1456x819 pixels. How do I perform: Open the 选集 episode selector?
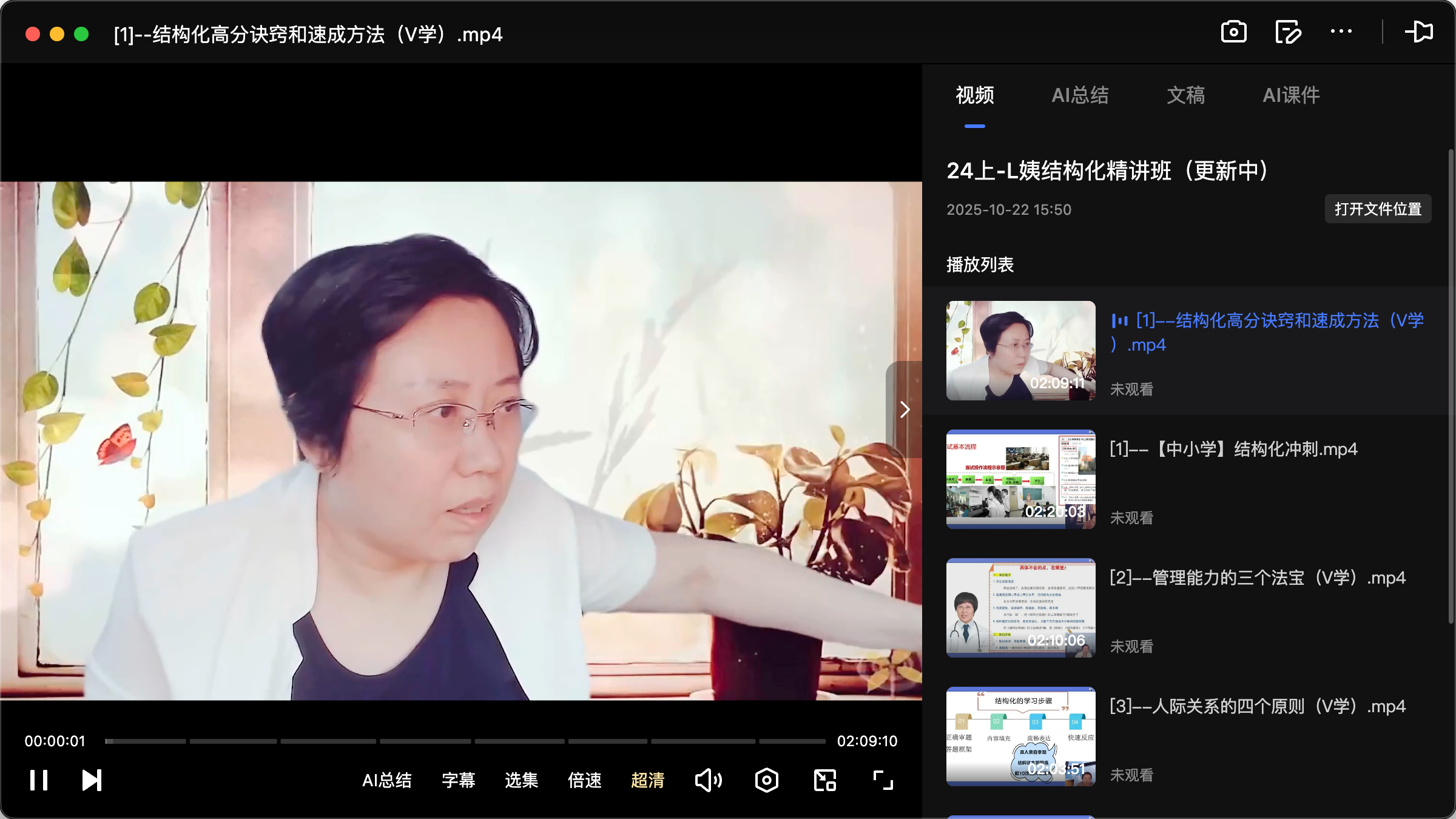[x=521, y=781]
